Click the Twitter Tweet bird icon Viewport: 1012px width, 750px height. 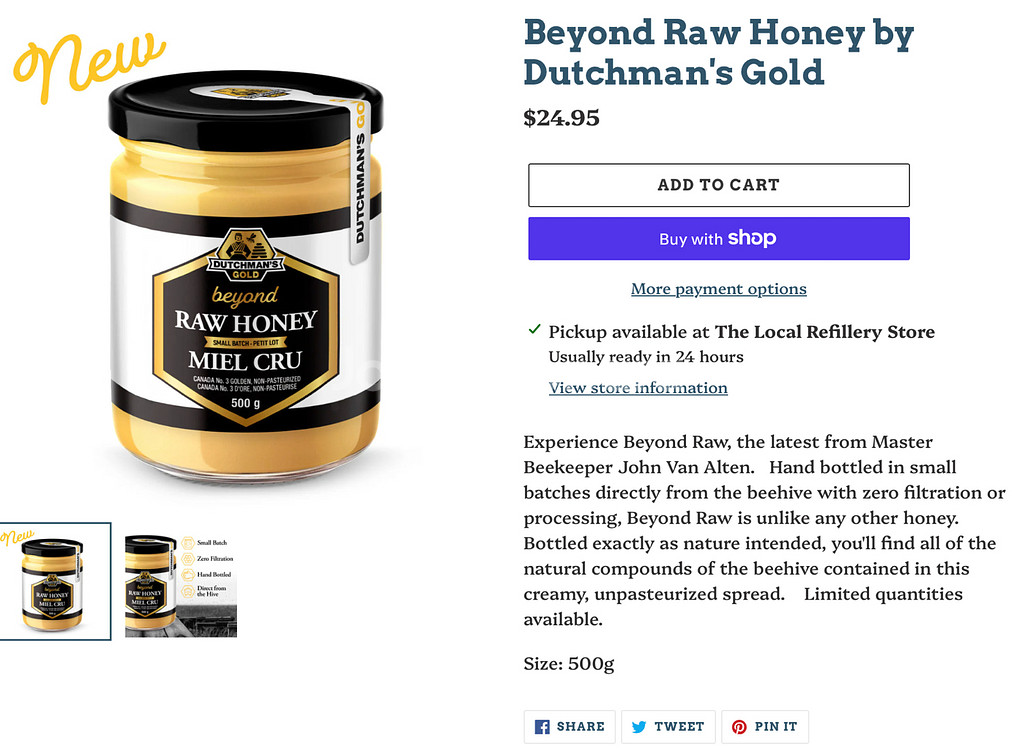click(639, 727)
